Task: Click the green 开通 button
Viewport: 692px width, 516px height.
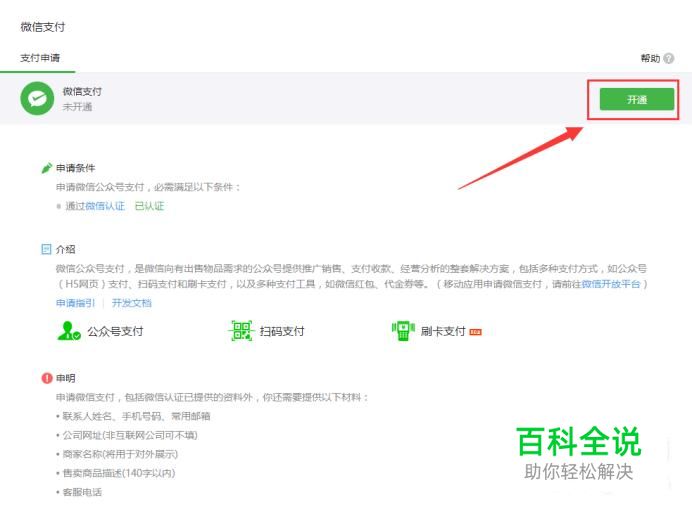Action: tap(636, 99)
